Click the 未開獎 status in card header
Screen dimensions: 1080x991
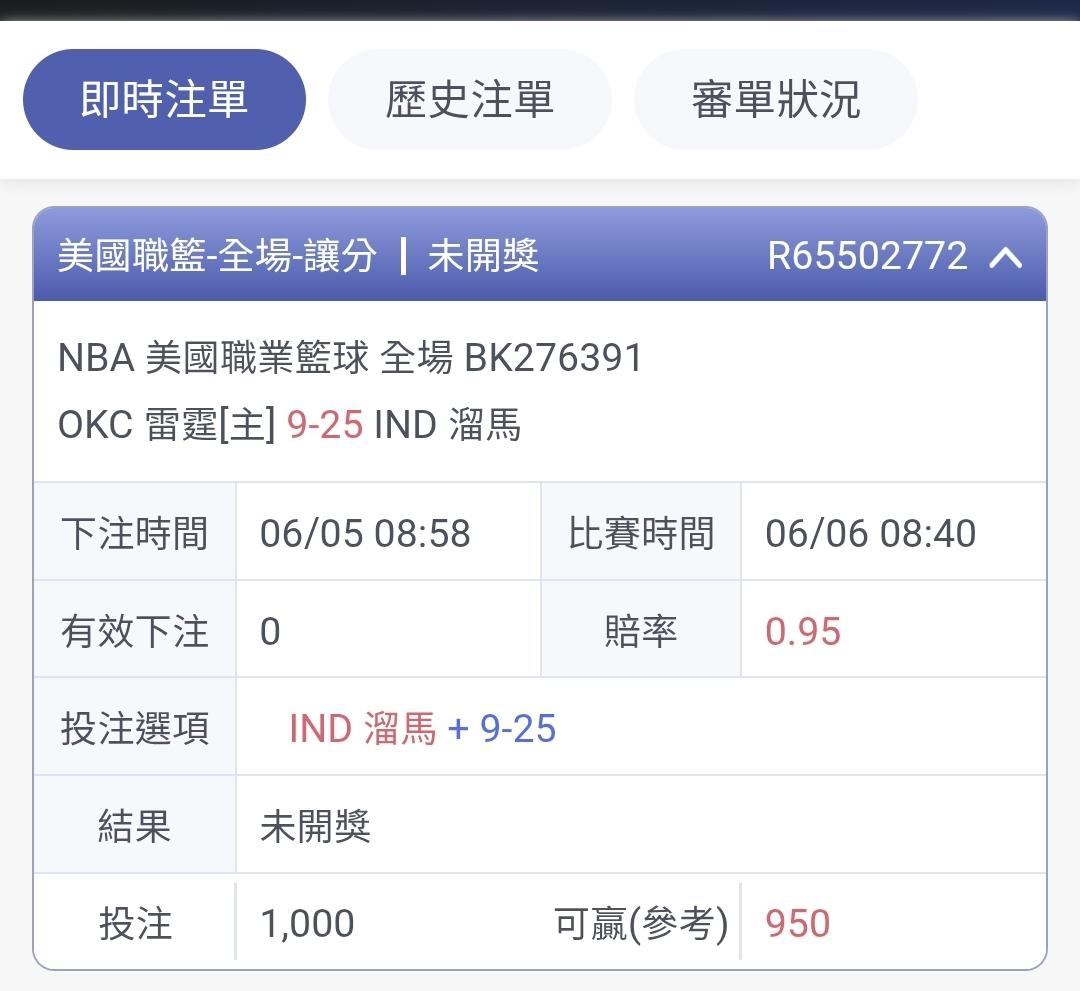point(483,256)
